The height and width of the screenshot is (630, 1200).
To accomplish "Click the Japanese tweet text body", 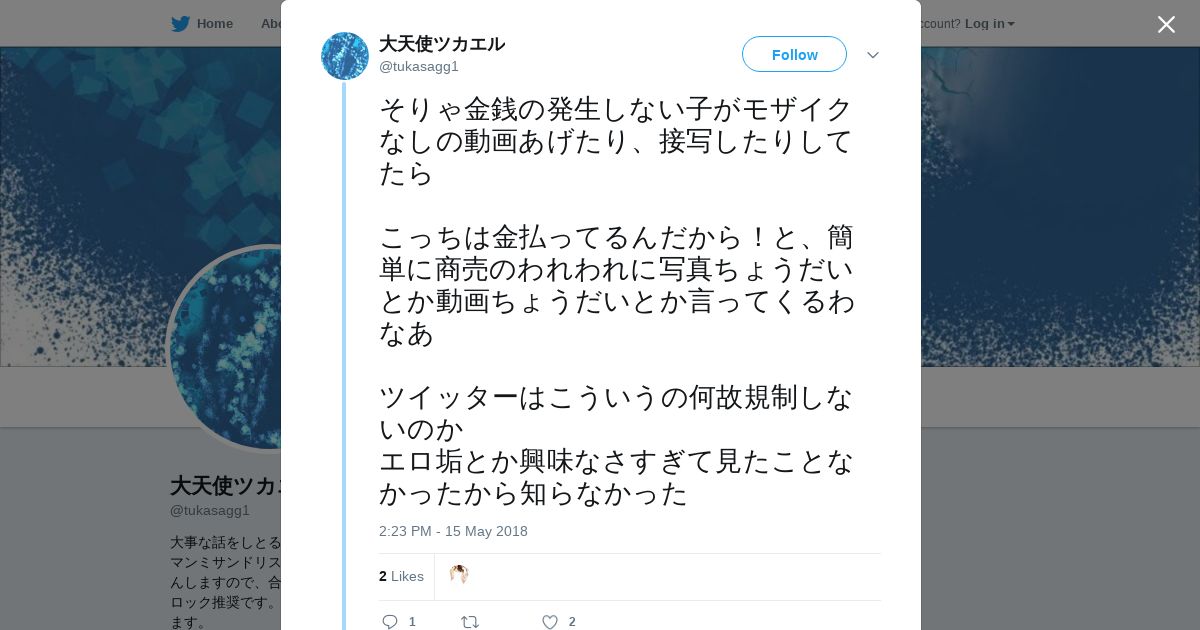I will coord(616,300).
